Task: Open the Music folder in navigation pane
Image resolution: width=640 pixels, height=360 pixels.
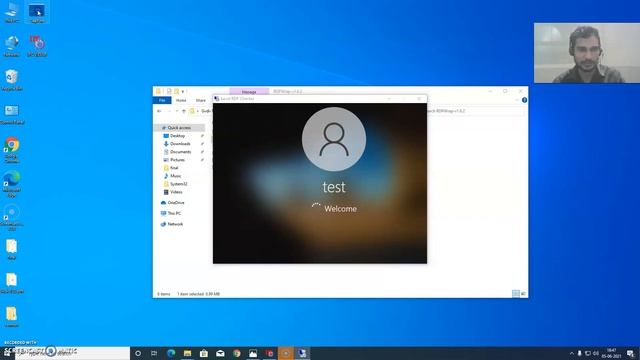Action: pyautogui.click(x=176, y=176)
